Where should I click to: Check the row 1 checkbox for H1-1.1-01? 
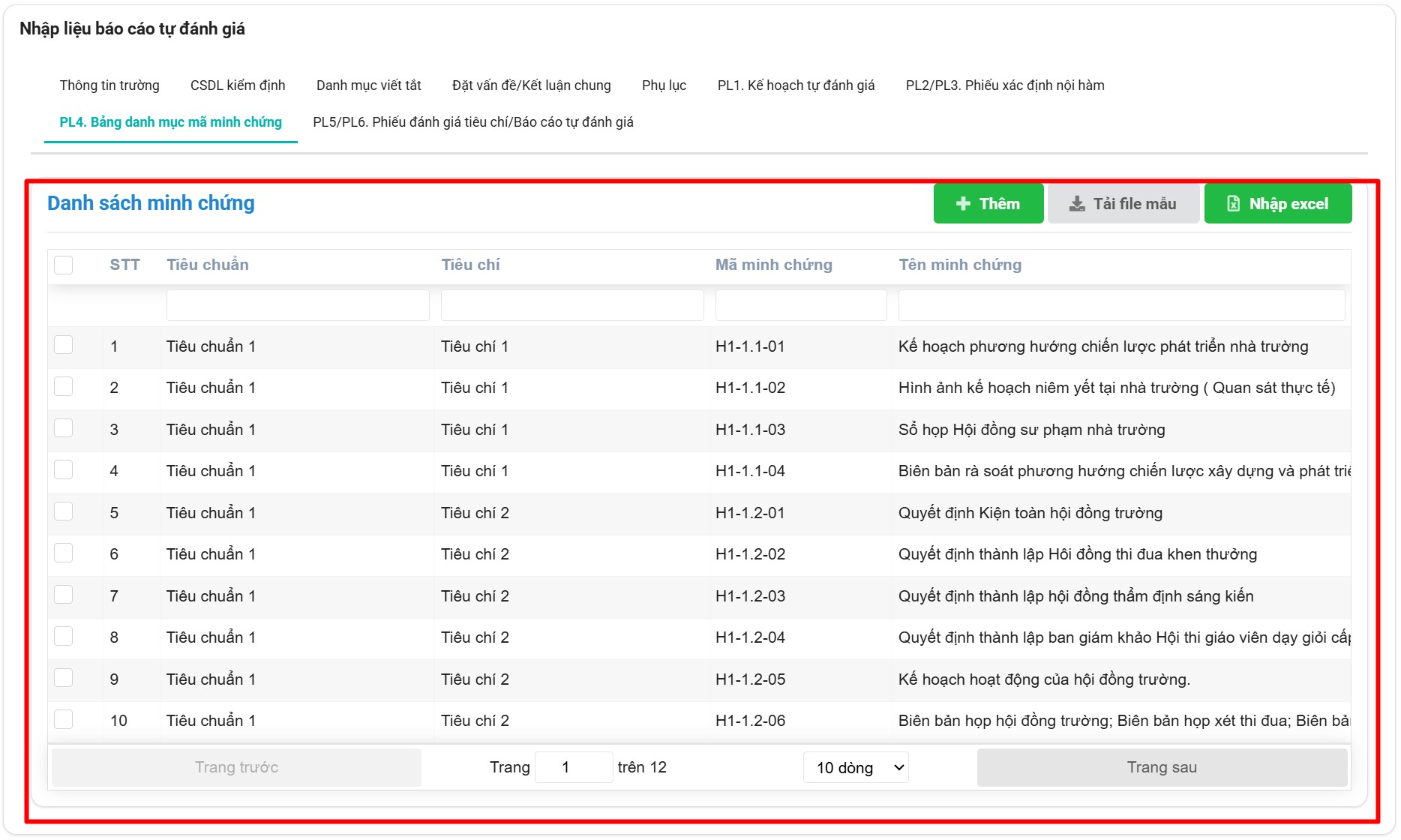tap(64, 345)
